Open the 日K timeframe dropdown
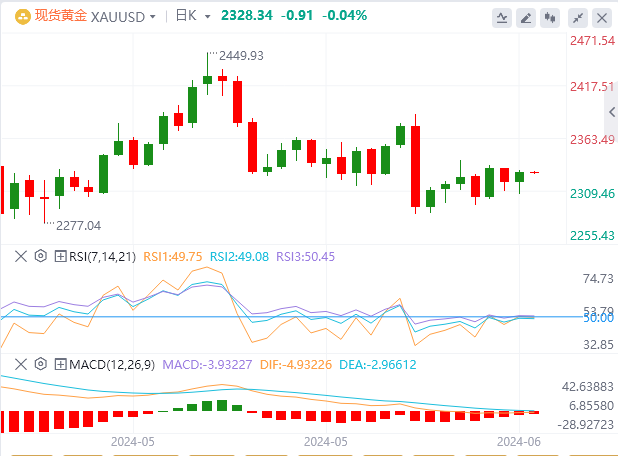The height and width of the screenshot is (456, 618). point(192,16)
